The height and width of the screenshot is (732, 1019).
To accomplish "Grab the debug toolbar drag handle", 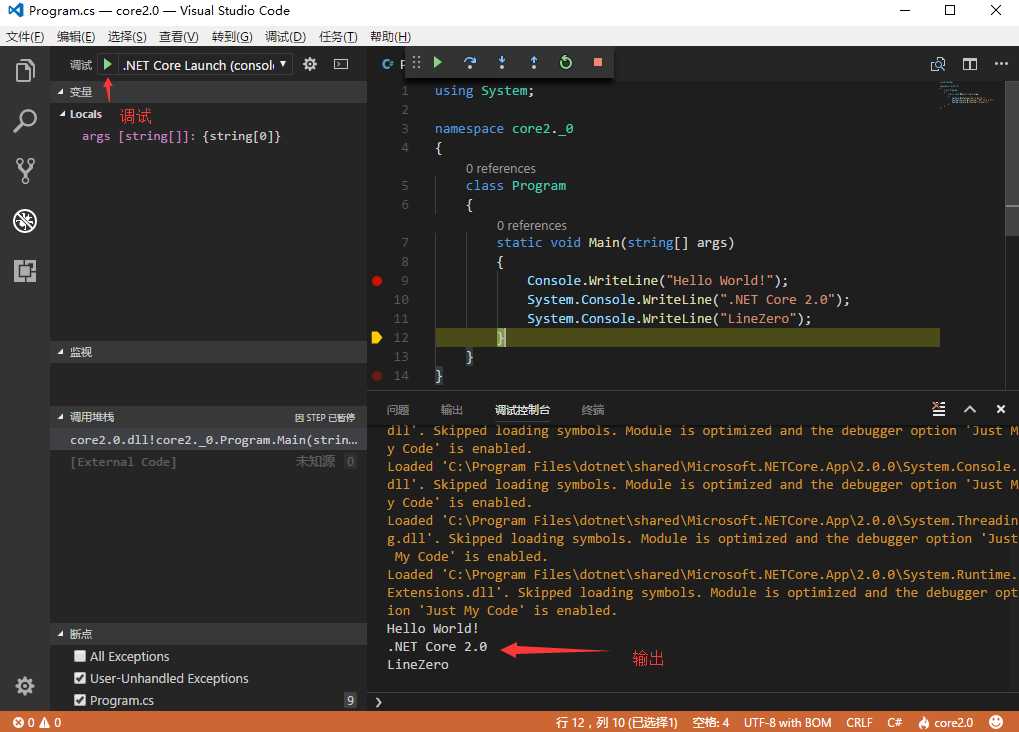I will click(416, 62).
